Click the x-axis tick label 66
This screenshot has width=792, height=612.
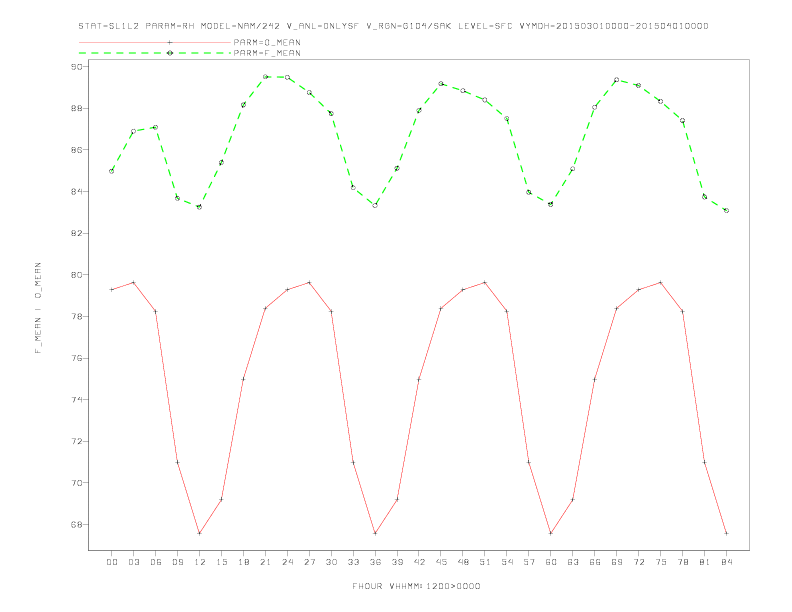pyautogui.click(x=595, y=562)
